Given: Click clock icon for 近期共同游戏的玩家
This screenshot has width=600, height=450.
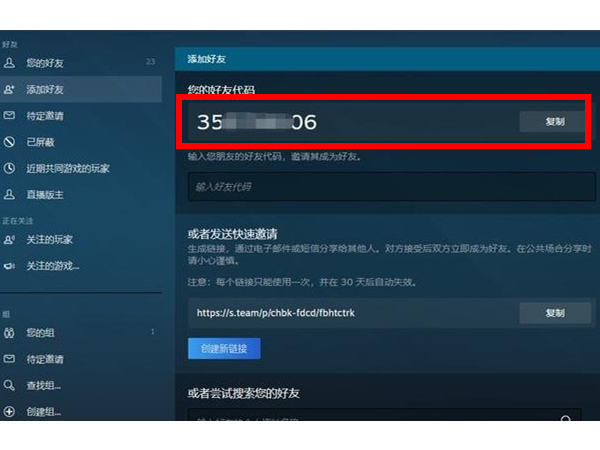Looking at the screenshot, I should pos(10,168).
